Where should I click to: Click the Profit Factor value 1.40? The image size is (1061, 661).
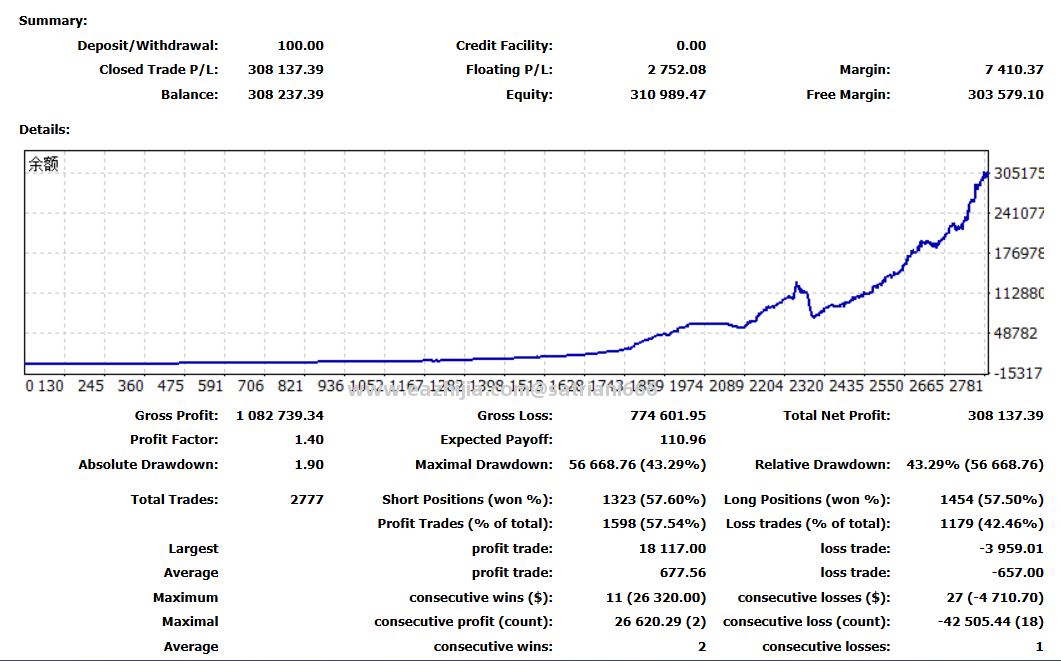[309, 440]
